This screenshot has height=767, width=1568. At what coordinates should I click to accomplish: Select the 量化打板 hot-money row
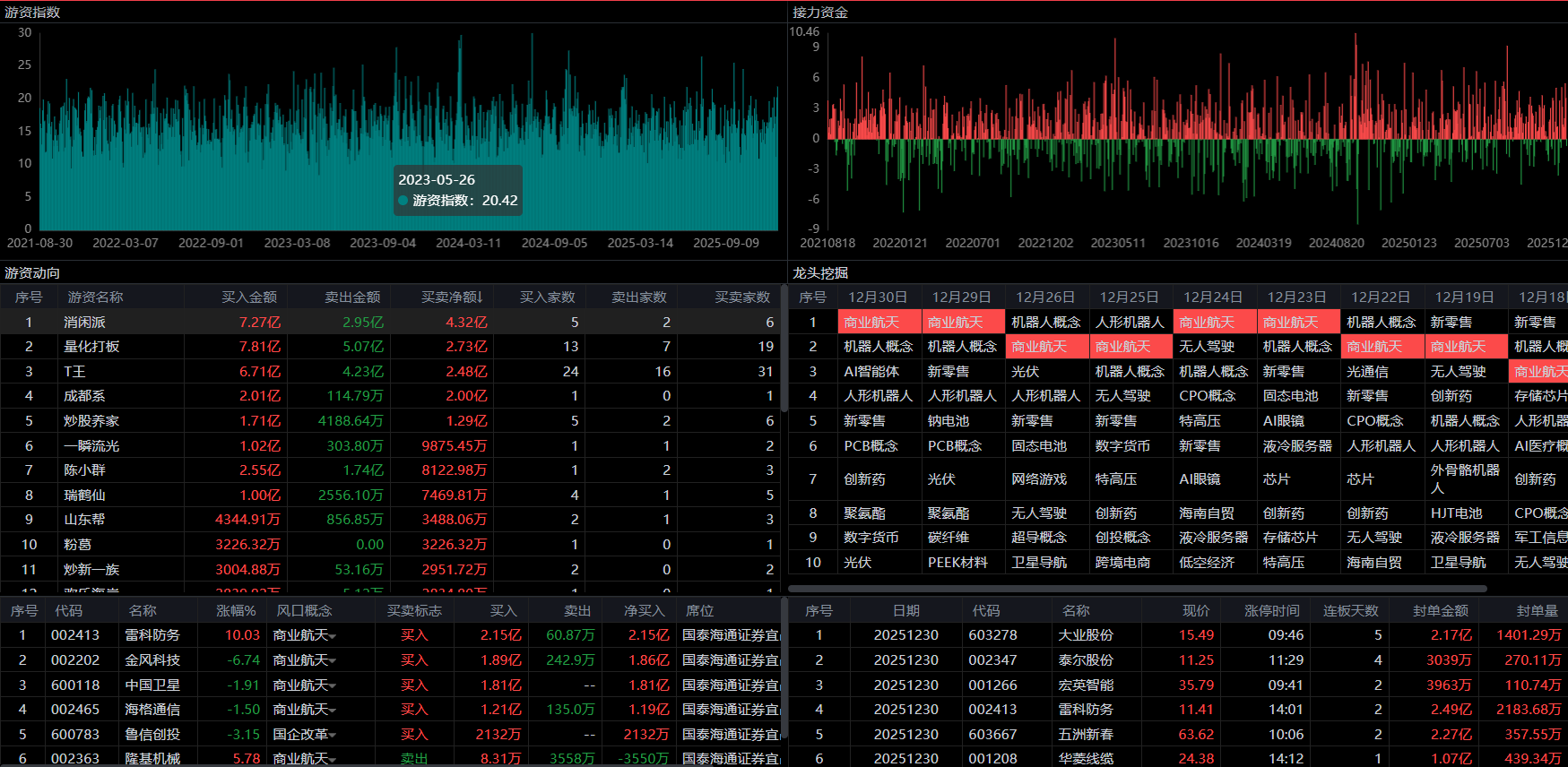(x=91, y=346)
